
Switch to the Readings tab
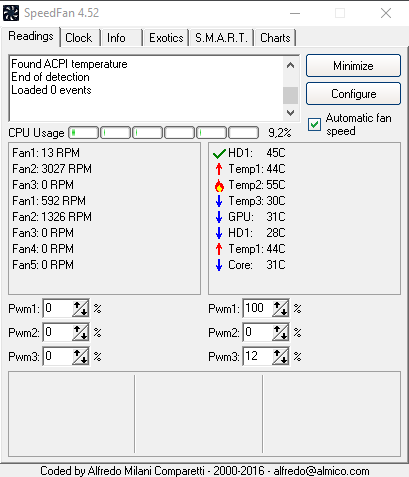[x=31, y=36]
